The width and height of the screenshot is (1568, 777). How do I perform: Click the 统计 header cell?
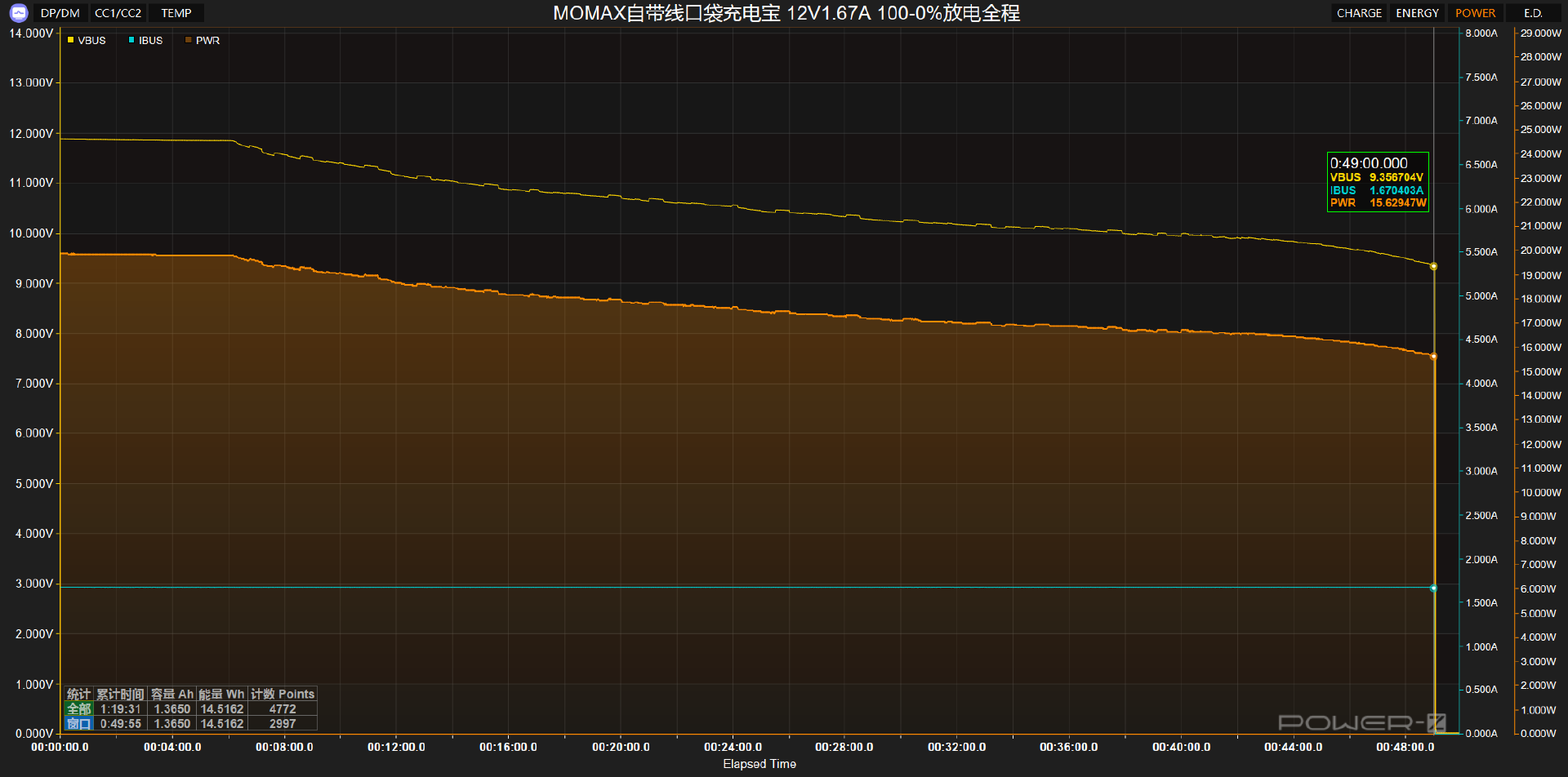click(x=78, y=695)
